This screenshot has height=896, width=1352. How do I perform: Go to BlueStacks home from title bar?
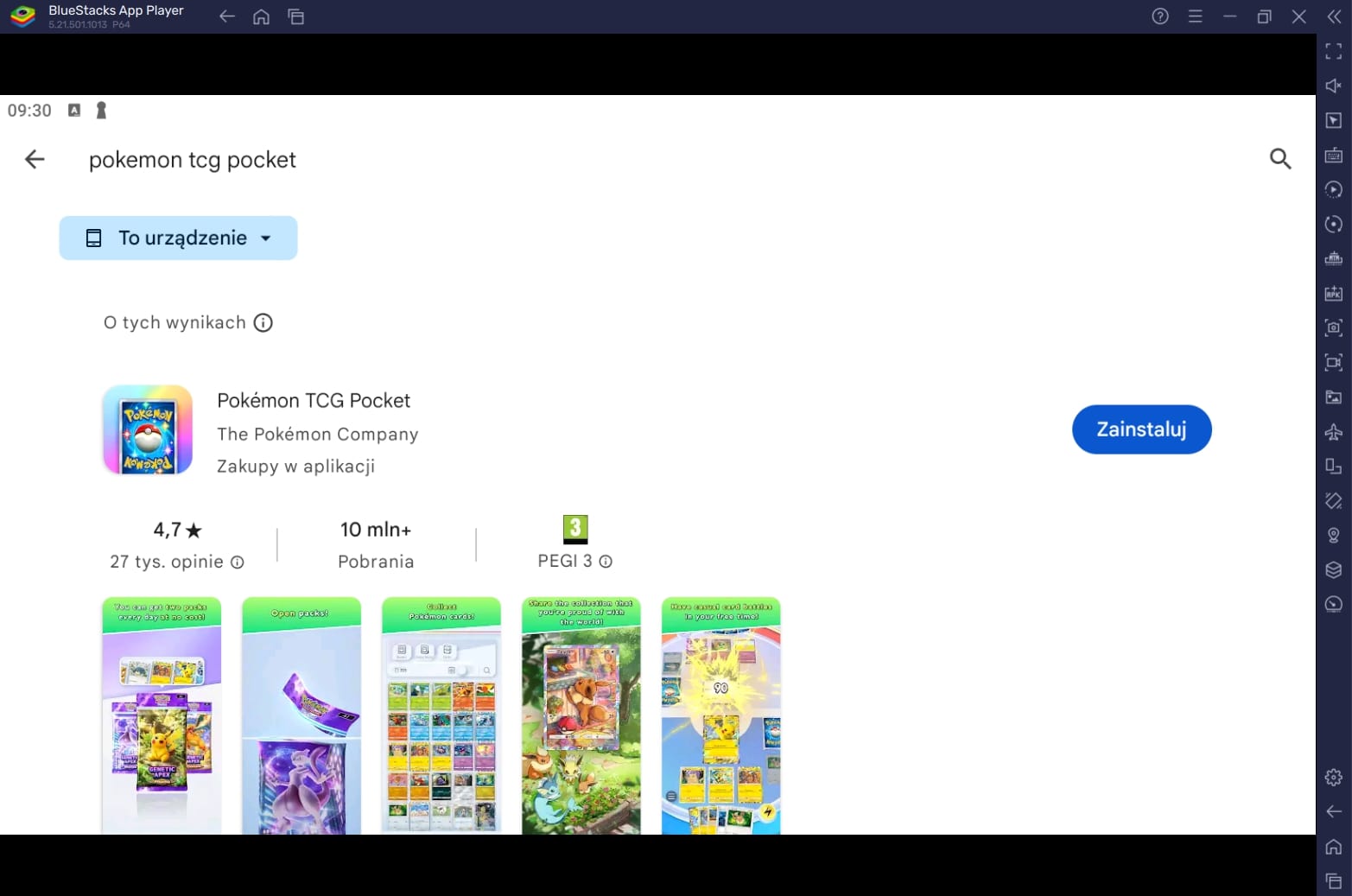coord(261,16)
